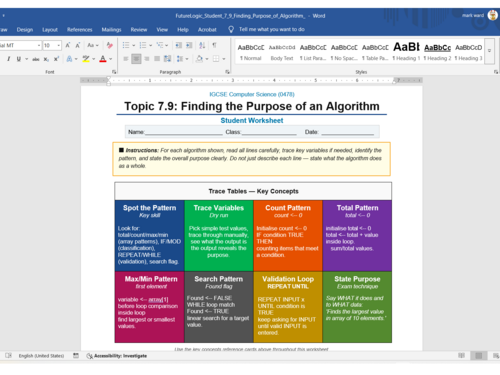
Task: Click the Accessibility: Investigate status item
Action: (117, 356)
